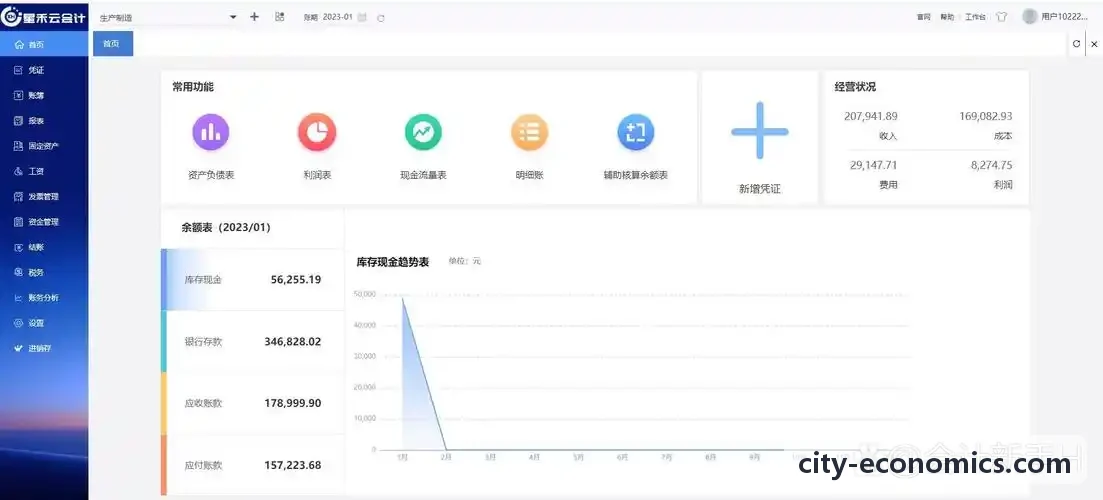Open 进销存 in the sidebar
This screenshot has height=500, width=1103.
(x=44, y=349)
